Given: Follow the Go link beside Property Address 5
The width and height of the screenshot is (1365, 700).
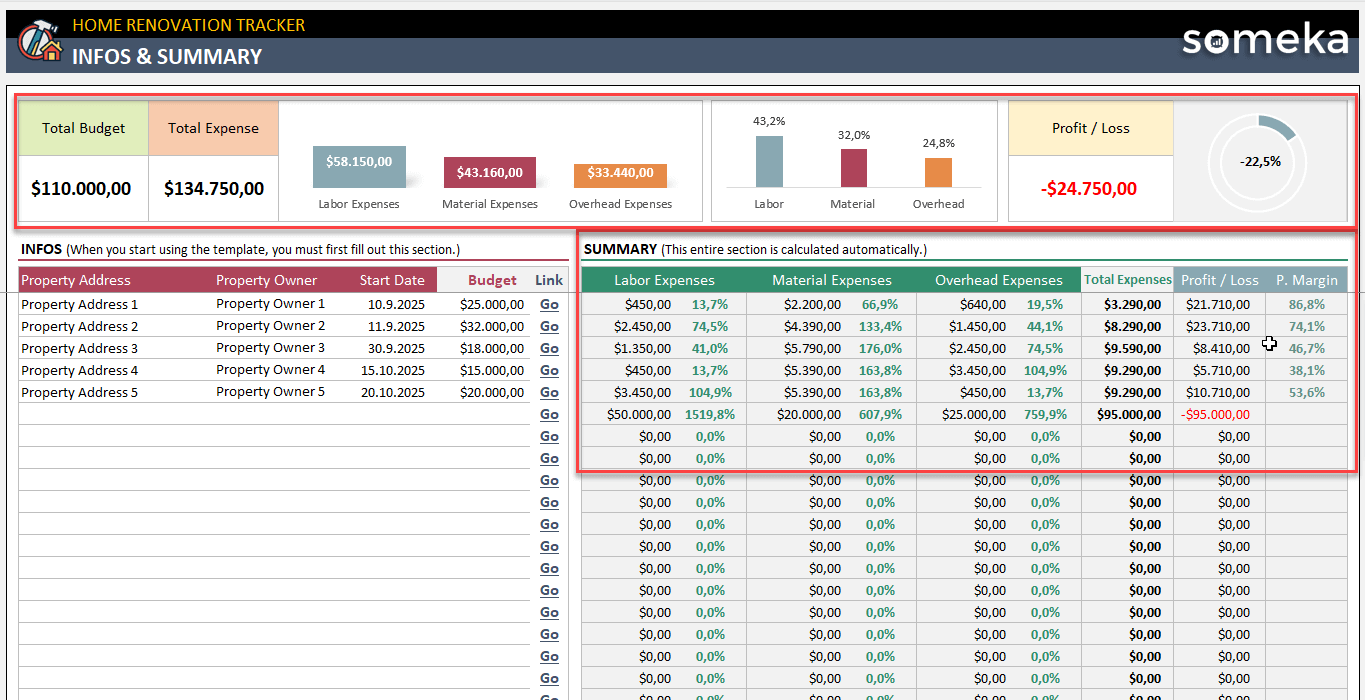Looking at the screenshot, I should pos(548,392).
